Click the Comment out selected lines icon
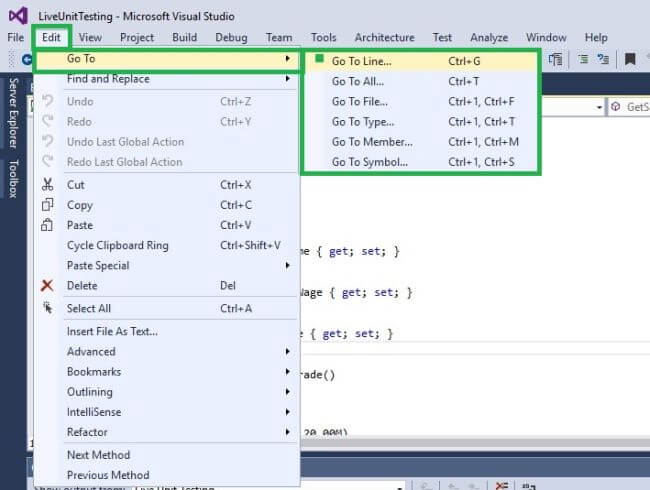This screenshot has width=650, height=490. pyautogui.click(x=584, y=59)
